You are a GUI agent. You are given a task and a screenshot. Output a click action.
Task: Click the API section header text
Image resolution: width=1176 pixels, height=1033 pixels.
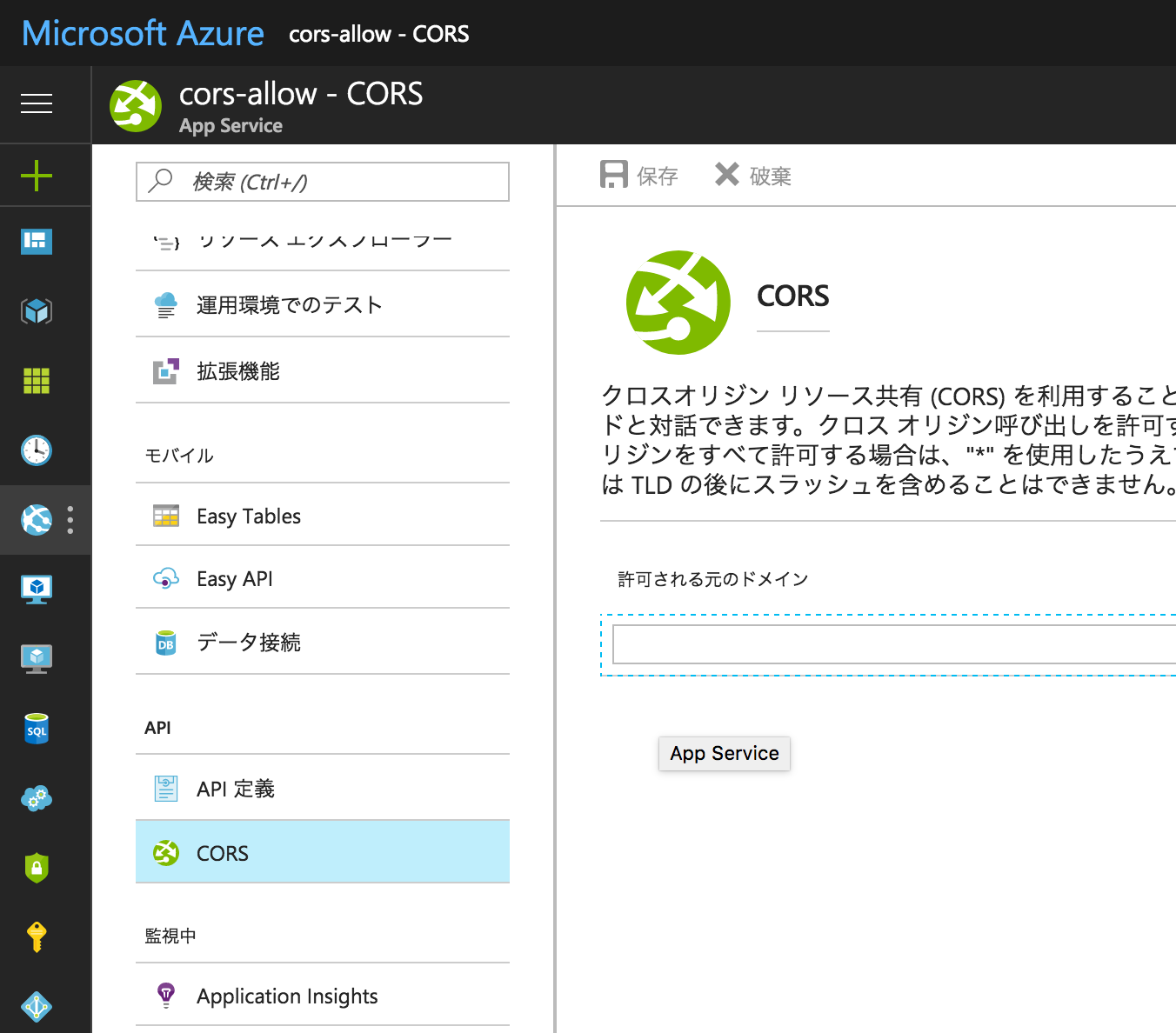[157, 728]
